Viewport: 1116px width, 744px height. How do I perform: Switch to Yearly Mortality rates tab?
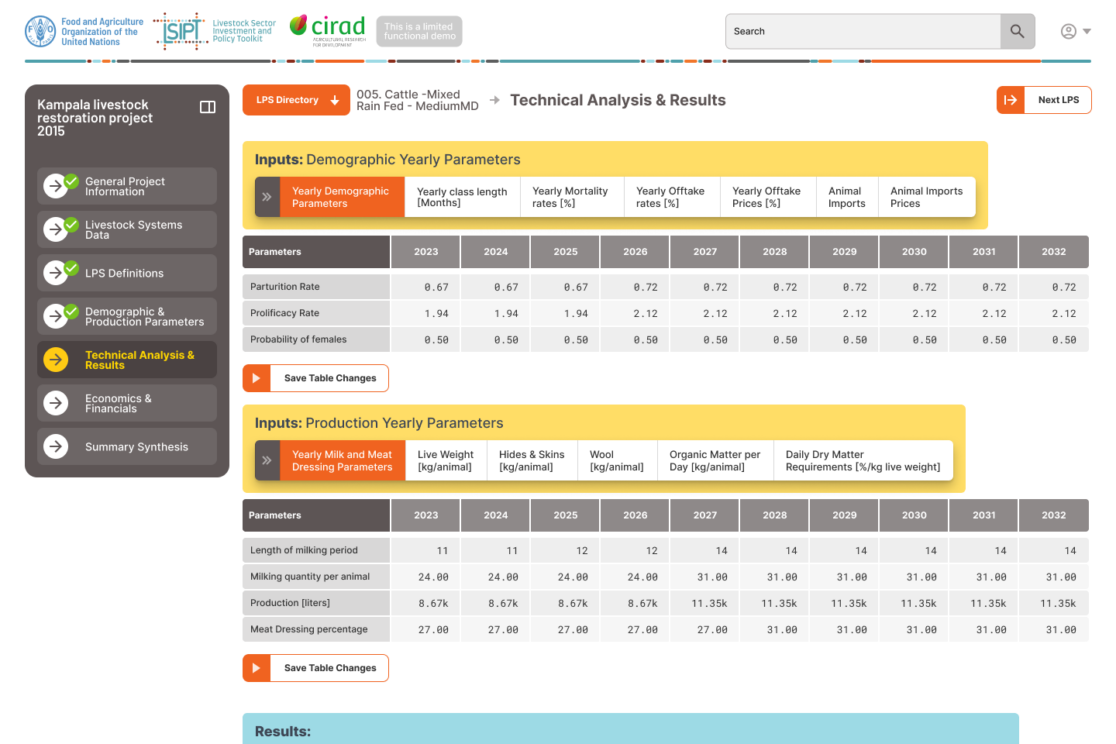pos(570,197)
